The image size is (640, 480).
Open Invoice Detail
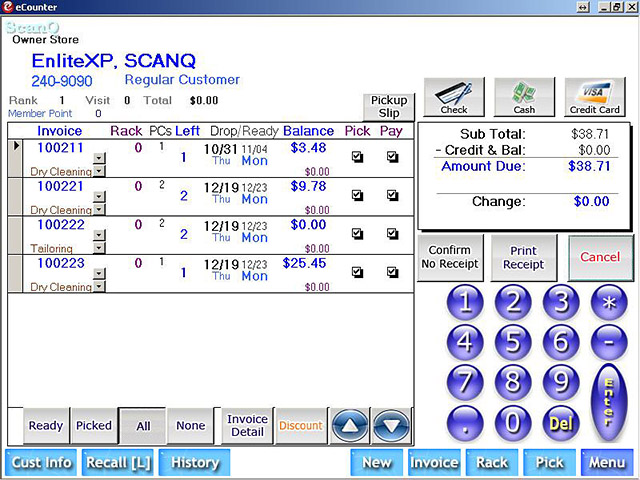(247, 426)
